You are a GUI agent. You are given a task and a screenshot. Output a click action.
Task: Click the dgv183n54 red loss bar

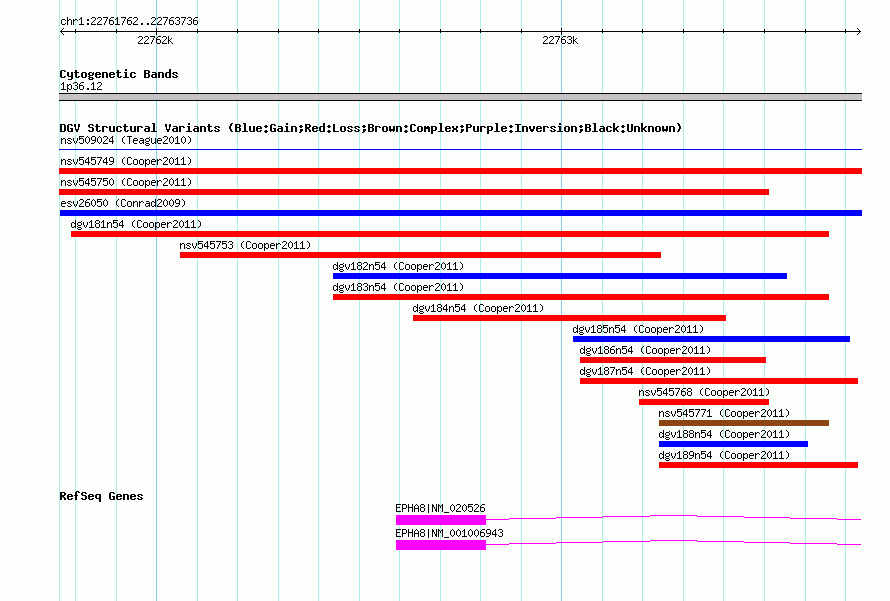581,297
